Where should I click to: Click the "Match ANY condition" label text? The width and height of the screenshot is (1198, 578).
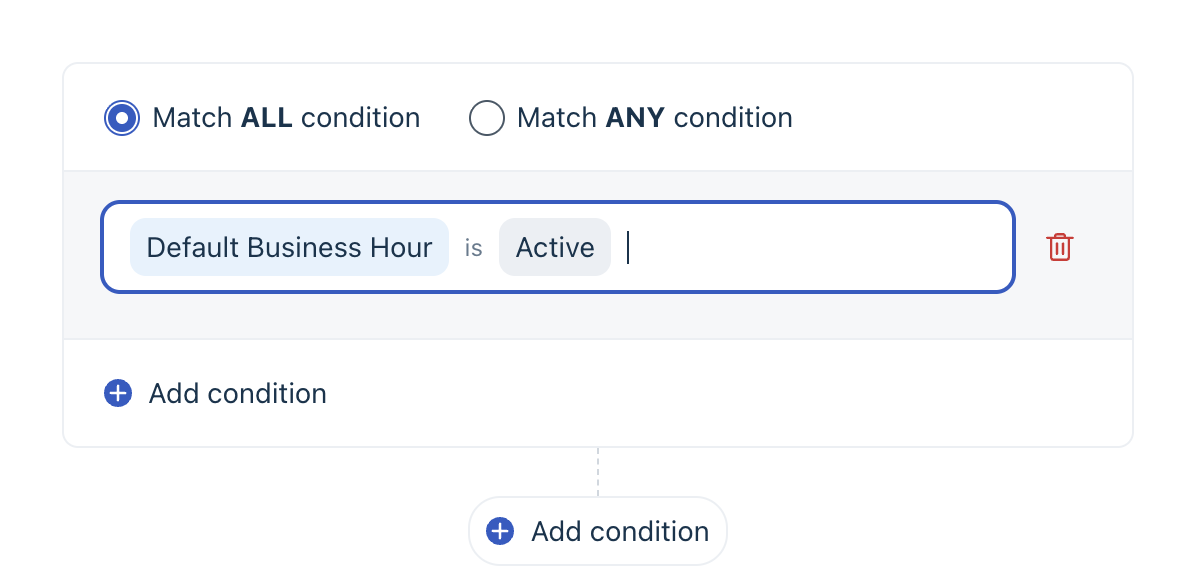tap(655, 118)
